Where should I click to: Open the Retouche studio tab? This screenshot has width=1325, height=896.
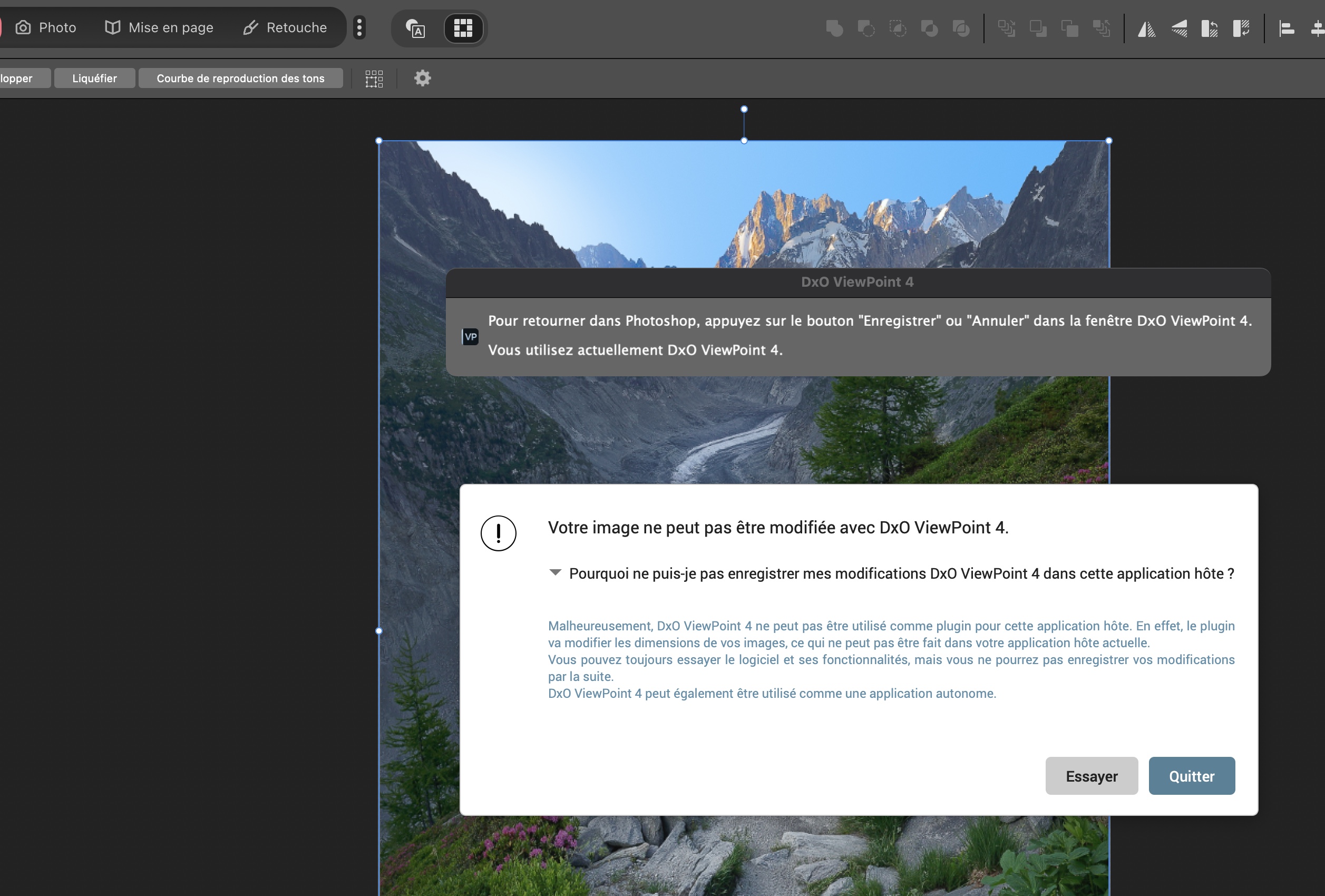285,28
